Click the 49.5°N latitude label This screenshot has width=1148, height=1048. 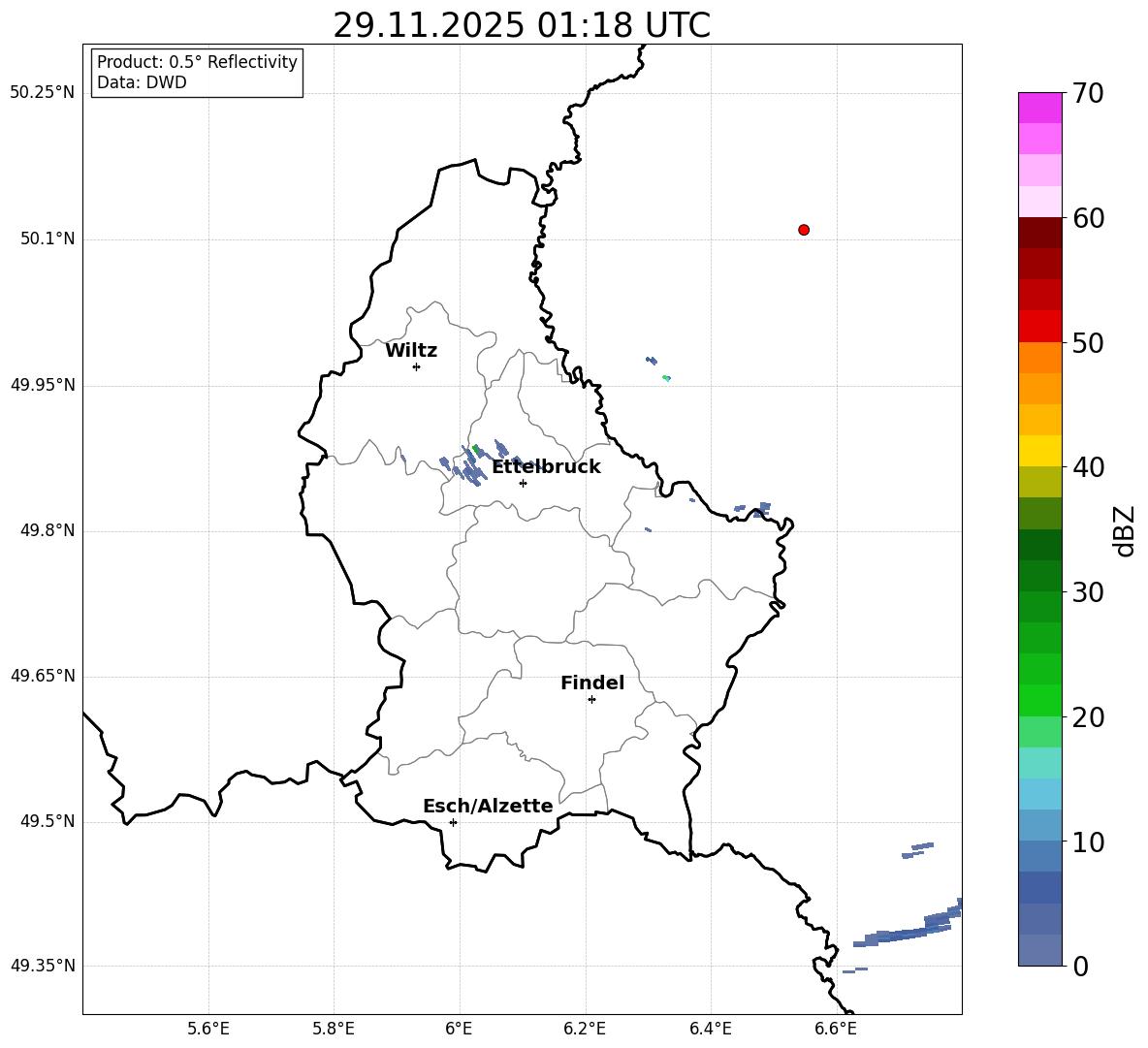tap(48, 822)
